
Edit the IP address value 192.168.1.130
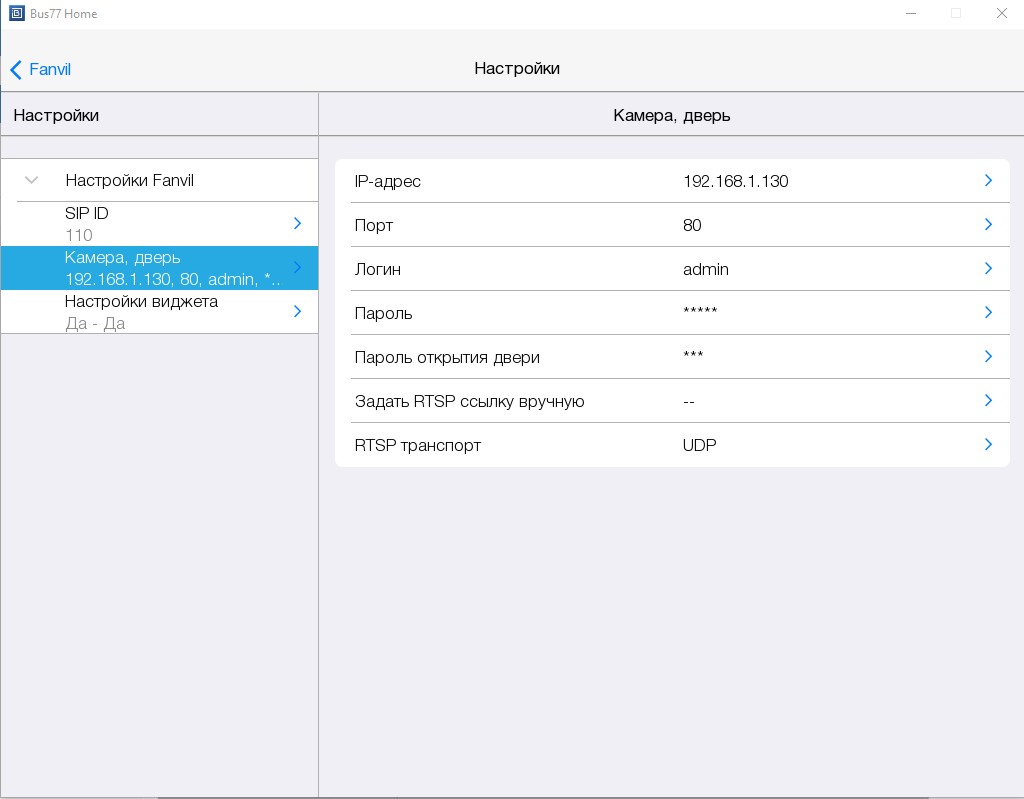(x=736, y=181)
